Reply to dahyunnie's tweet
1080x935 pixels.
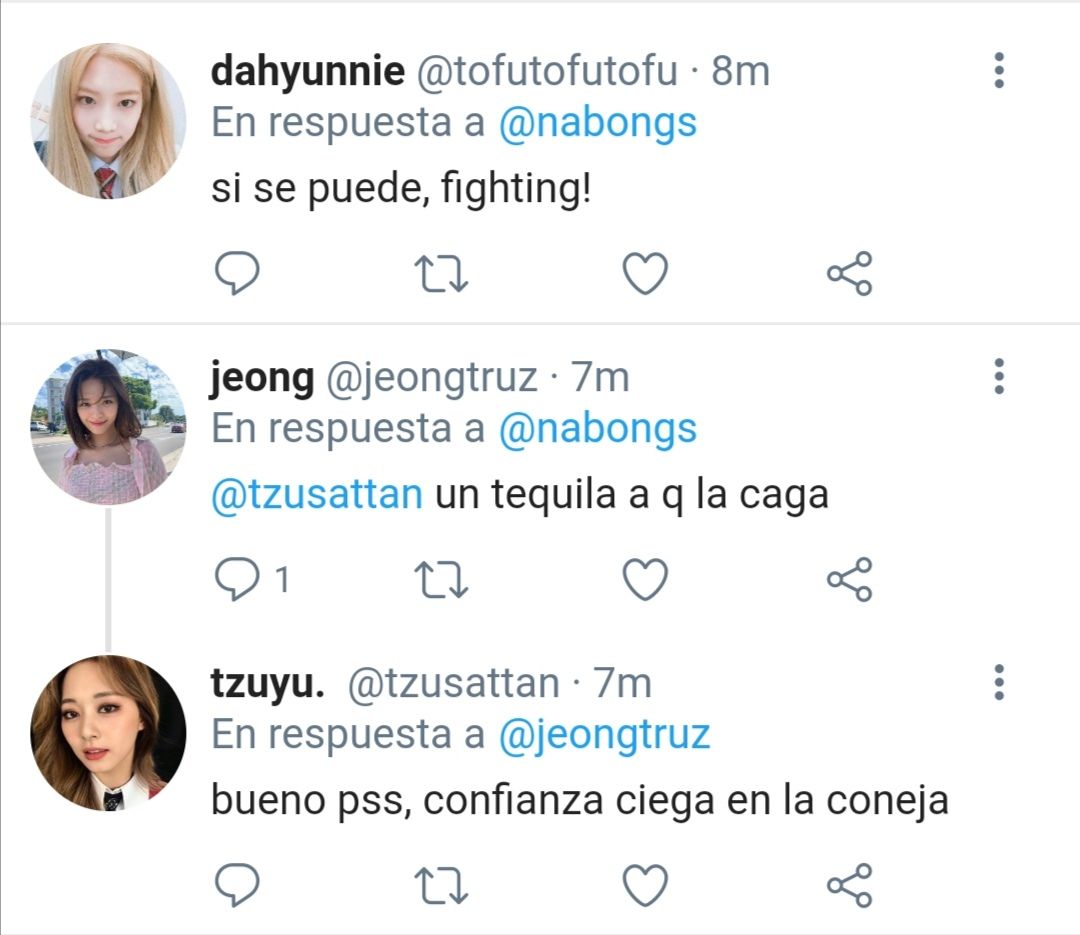pos(237,274)
